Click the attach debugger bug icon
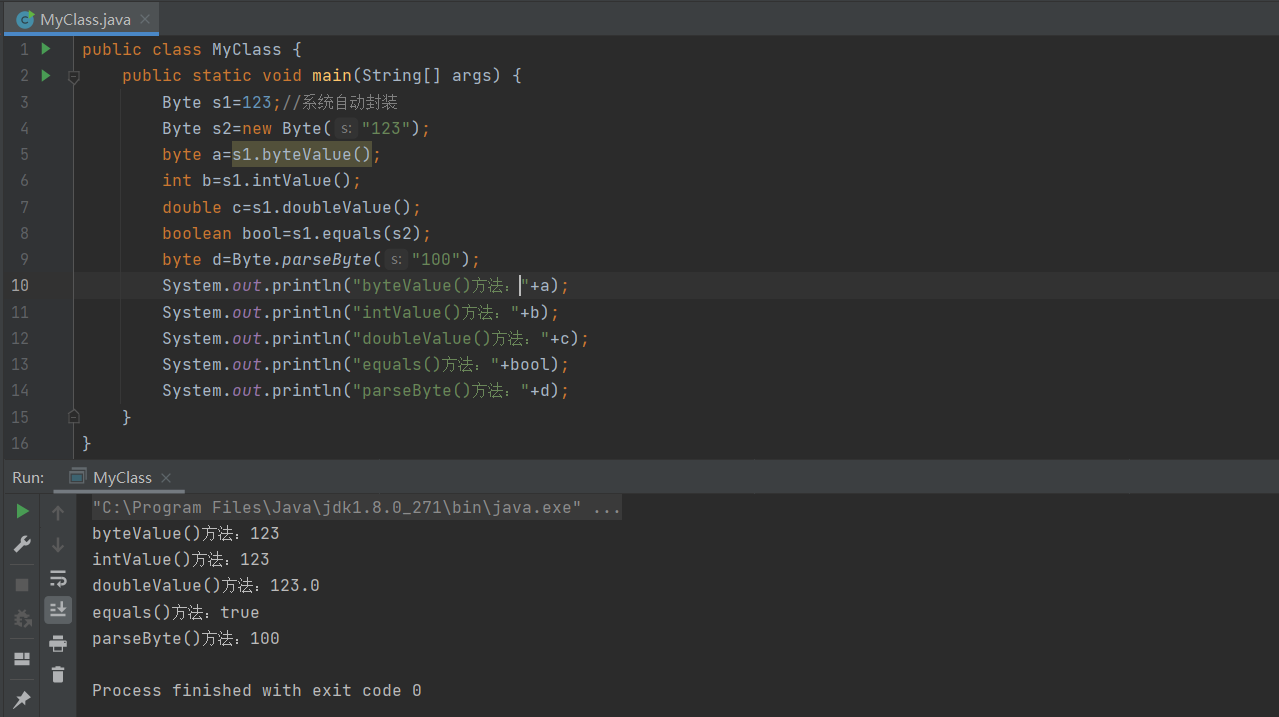 [x=22, y=619]
